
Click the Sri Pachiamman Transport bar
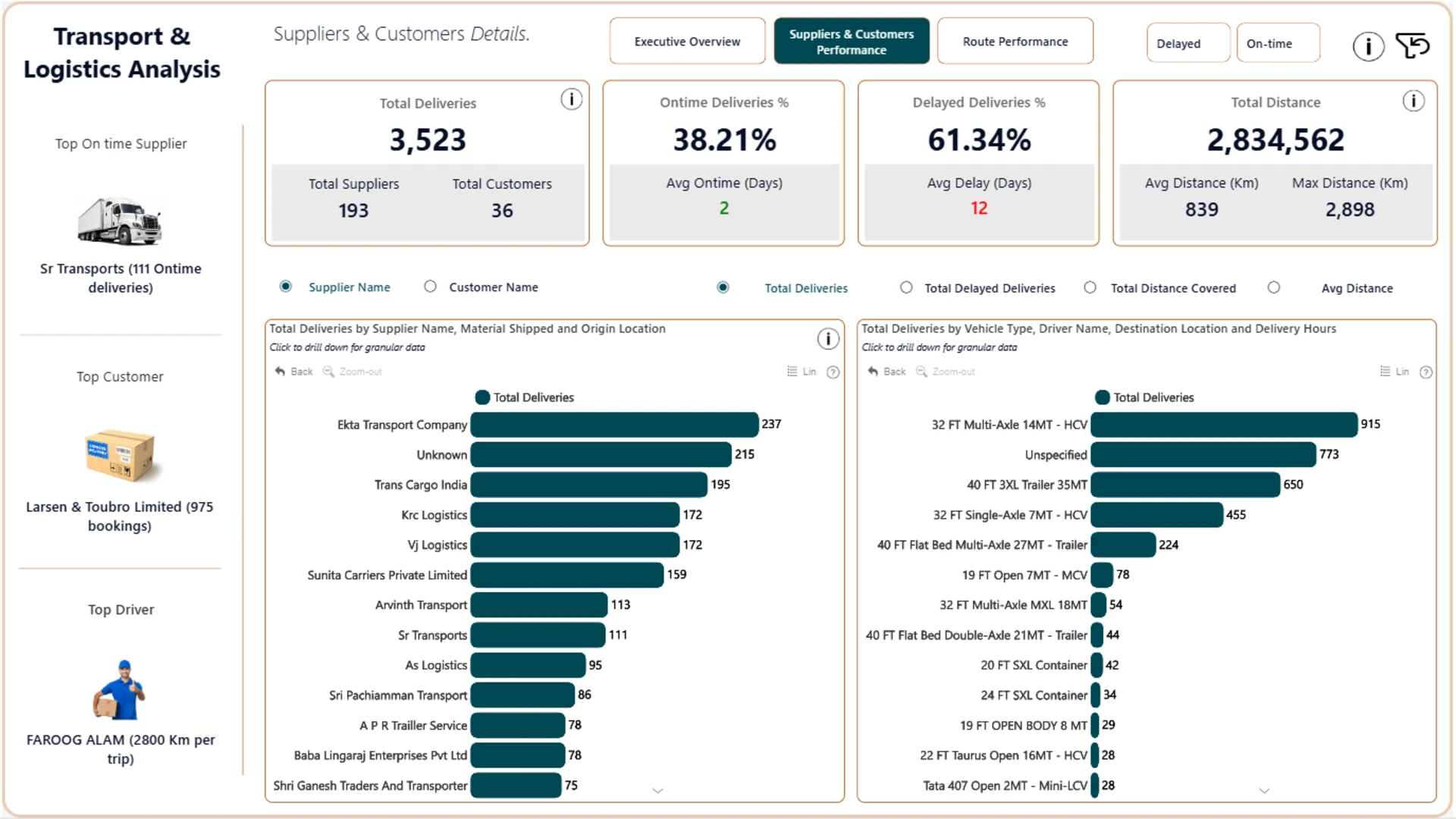[x=523, y=695]
